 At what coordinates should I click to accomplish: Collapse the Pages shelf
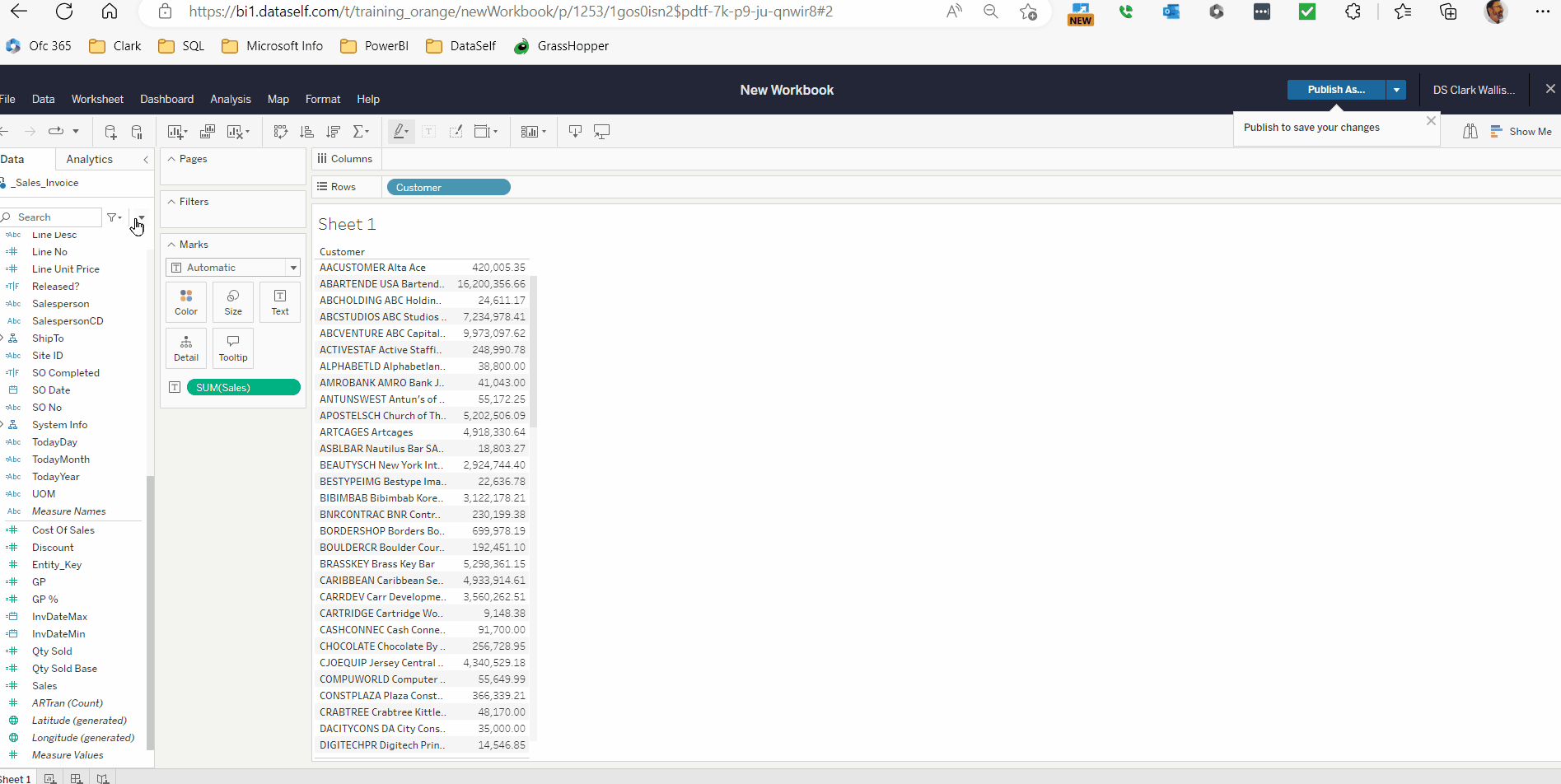[171, 159]
